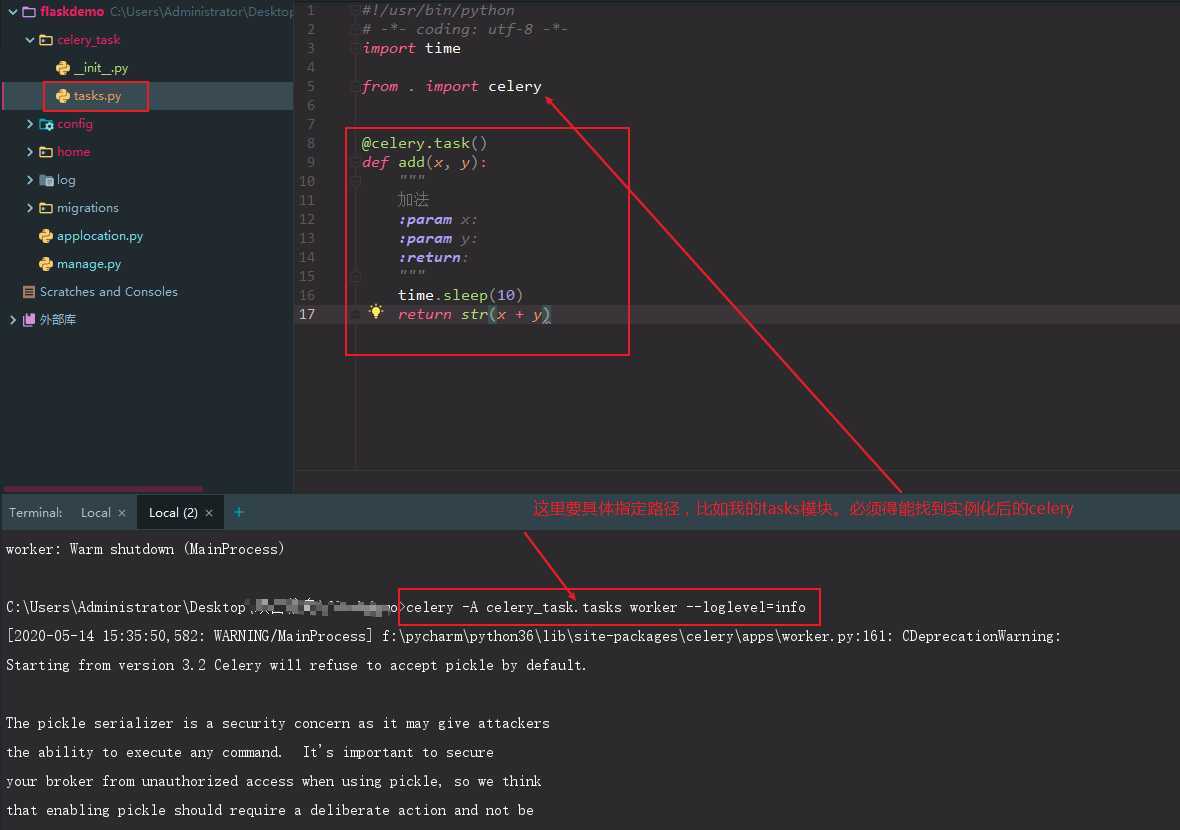Click the home folder icon
The height and width of the screenshot is (830, 1180).
(x=46, y=152)
